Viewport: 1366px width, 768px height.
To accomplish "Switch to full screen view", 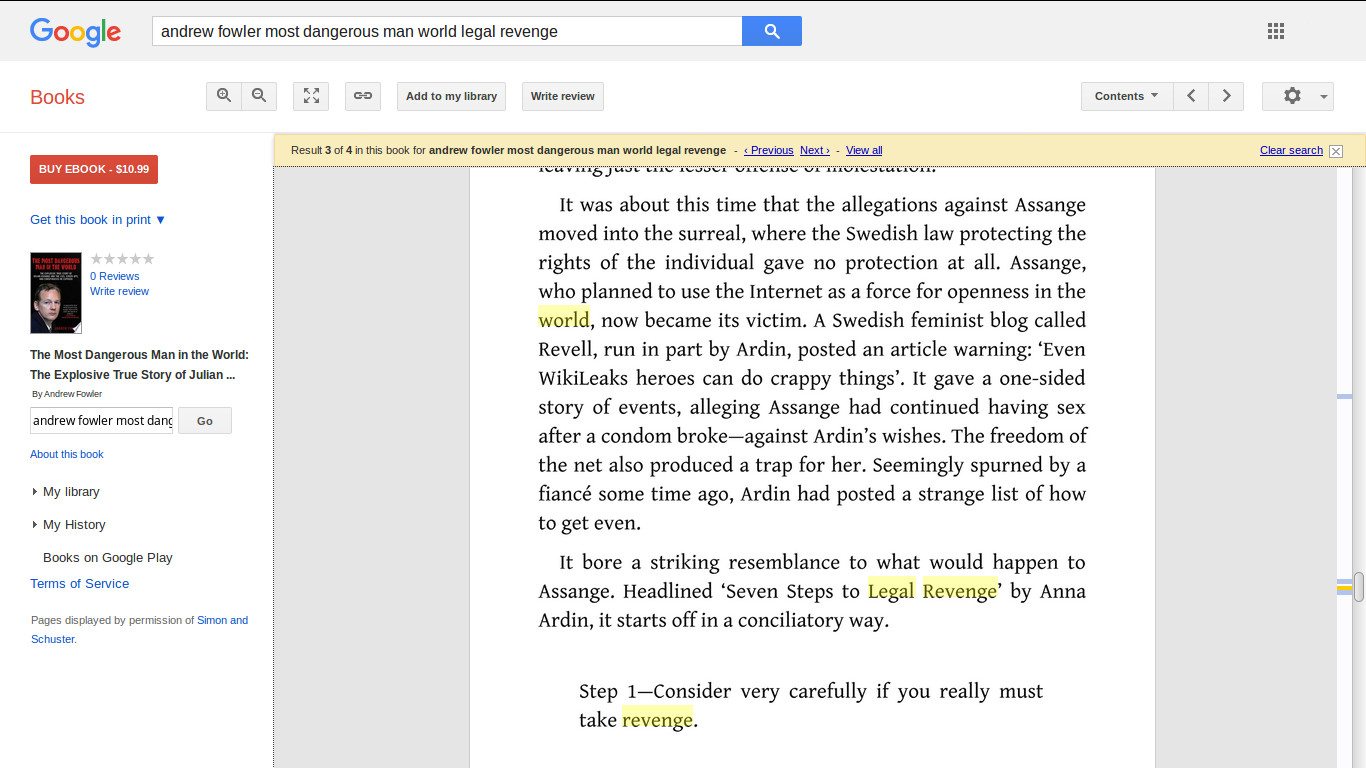I will pos(311,96).
